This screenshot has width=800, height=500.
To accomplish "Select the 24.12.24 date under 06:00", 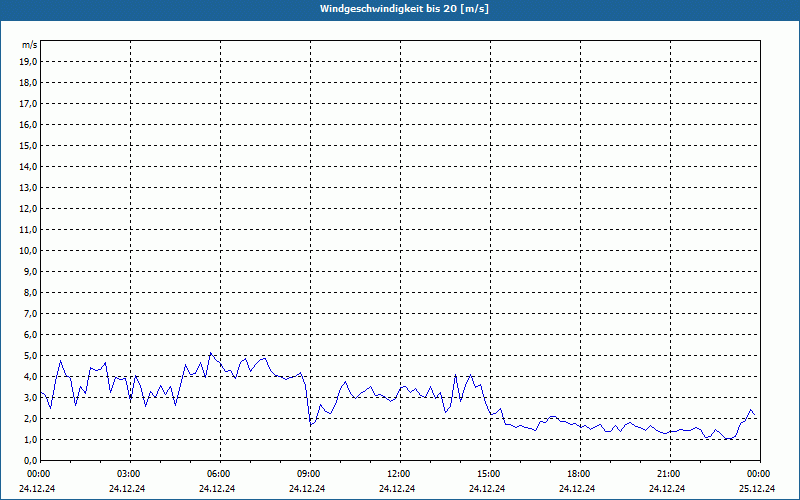I will click(x=217, y=488).
